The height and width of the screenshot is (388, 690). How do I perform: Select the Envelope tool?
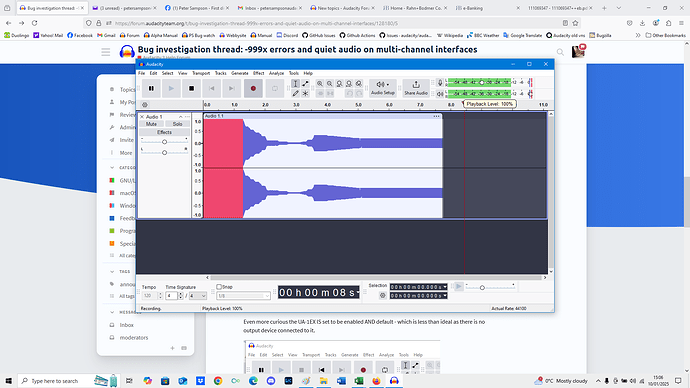coord(305,84)
